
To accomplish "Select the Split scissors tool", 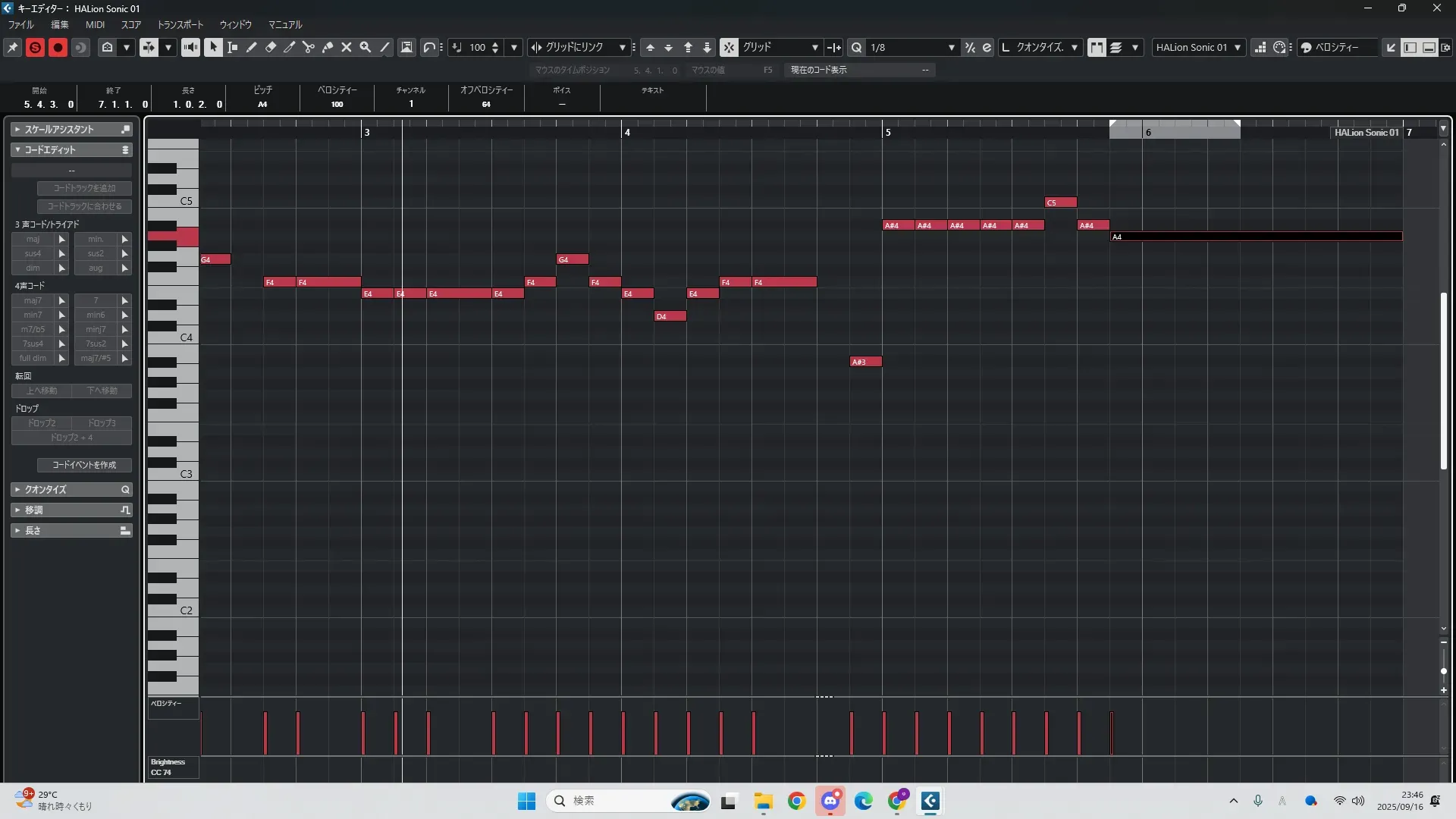I will pos(309,47).
